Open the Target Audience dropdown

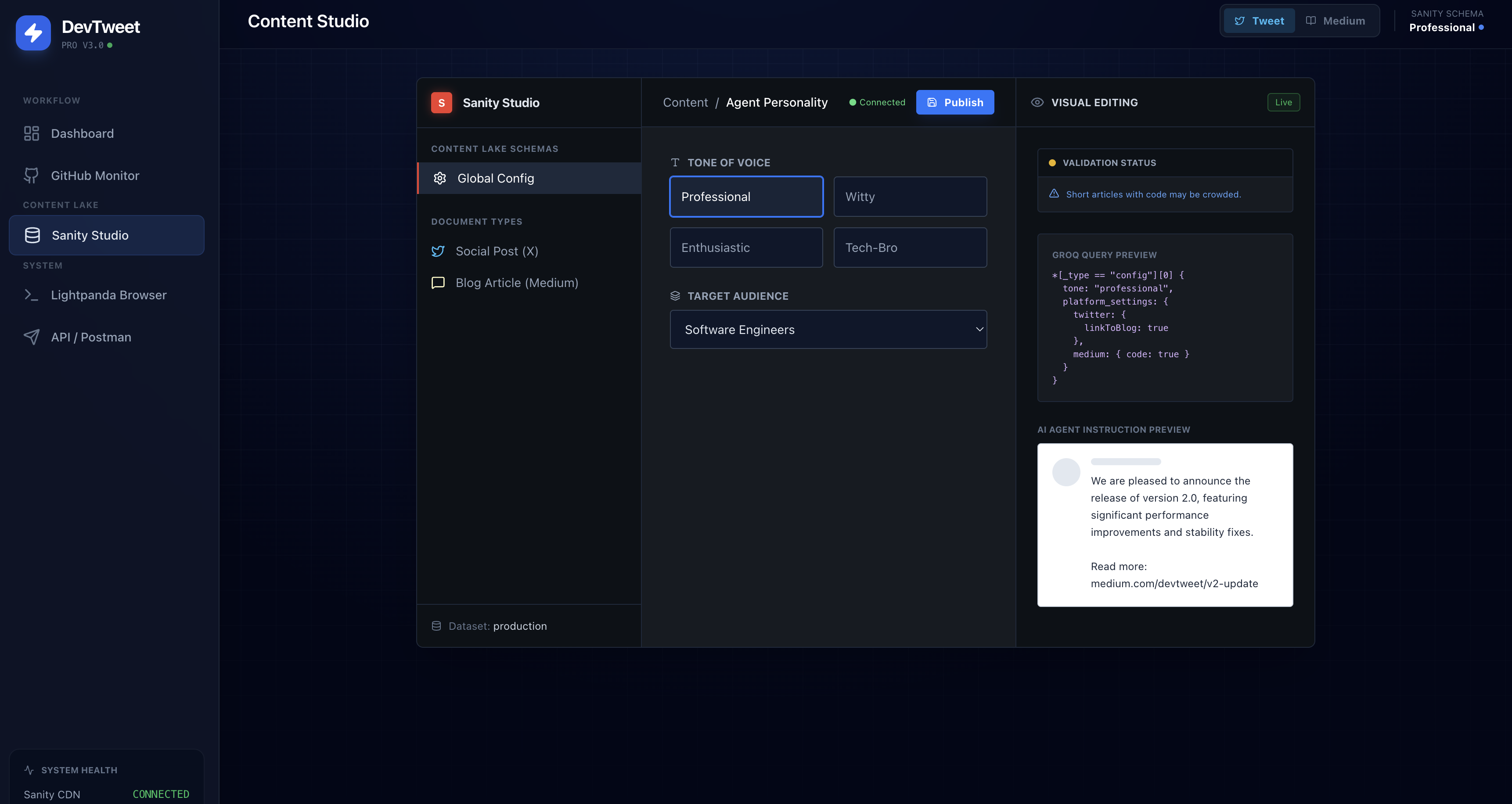pos(828,330)
